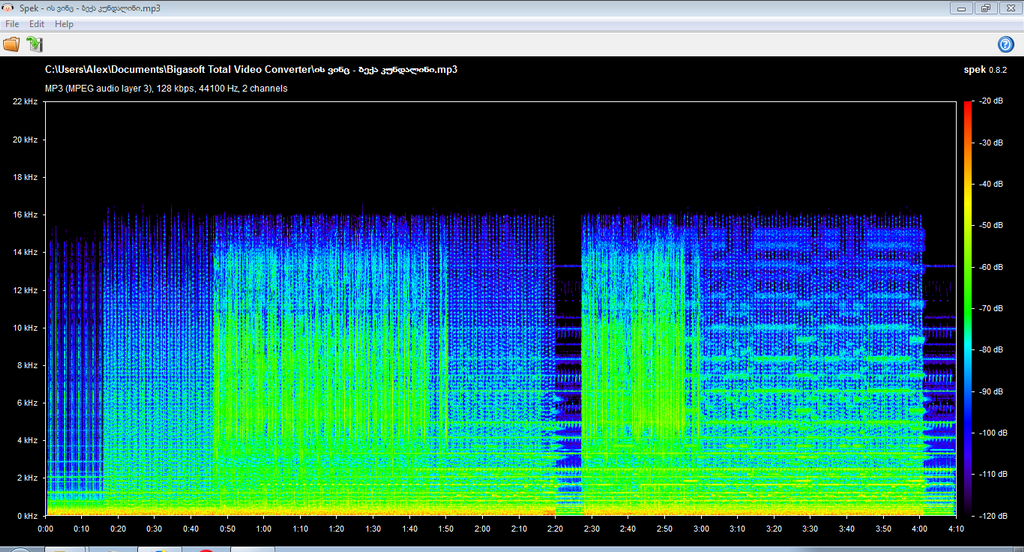Click the -40 dB scale label
This screenshot has width=1024, height=552.
tap(991, 184)
